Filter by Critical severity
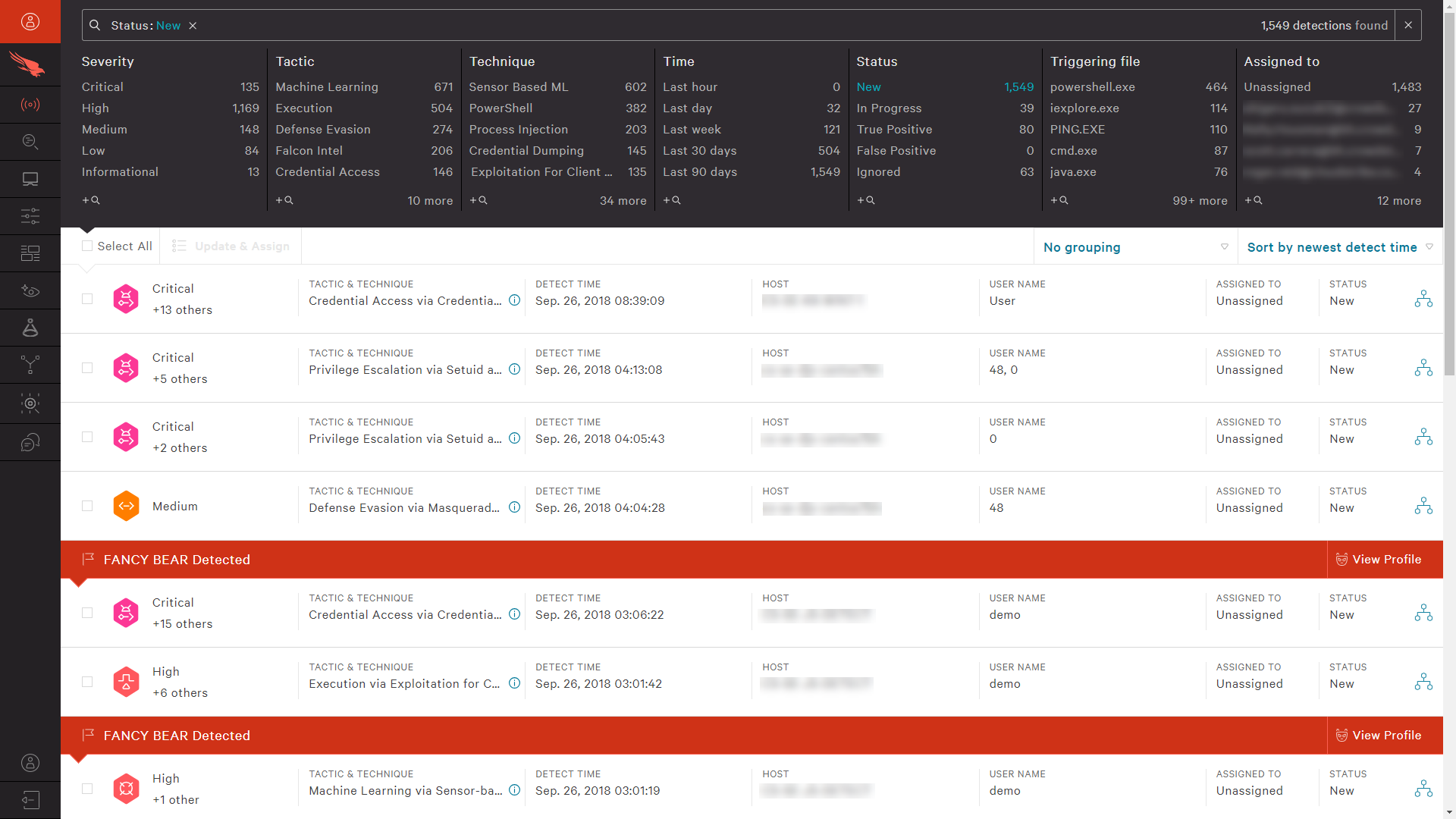The width and height of the screenshot is (1456, 819). (x=102, y=87)
